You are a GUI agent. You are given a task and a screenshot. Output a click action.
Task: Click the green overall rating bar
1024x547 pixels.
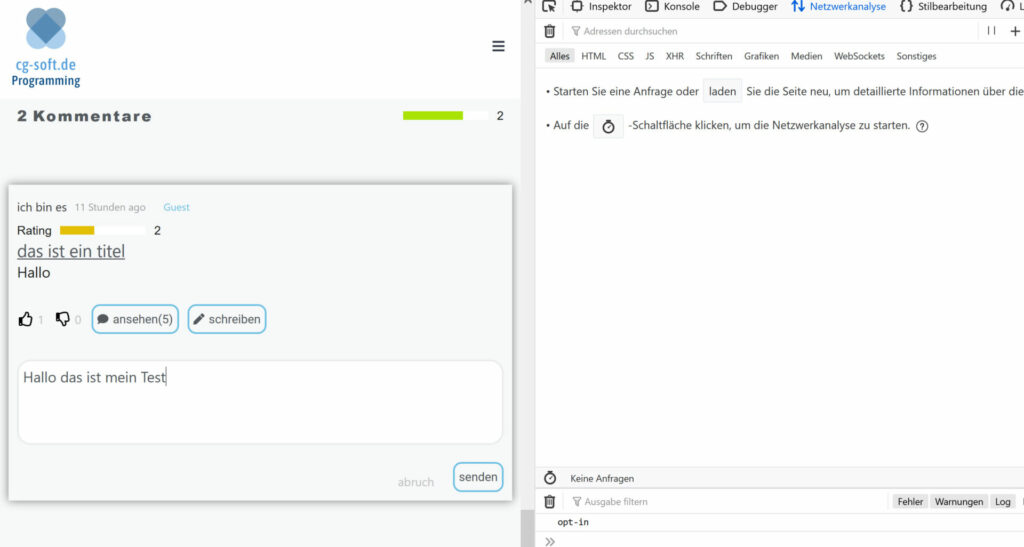click(445, 116)
